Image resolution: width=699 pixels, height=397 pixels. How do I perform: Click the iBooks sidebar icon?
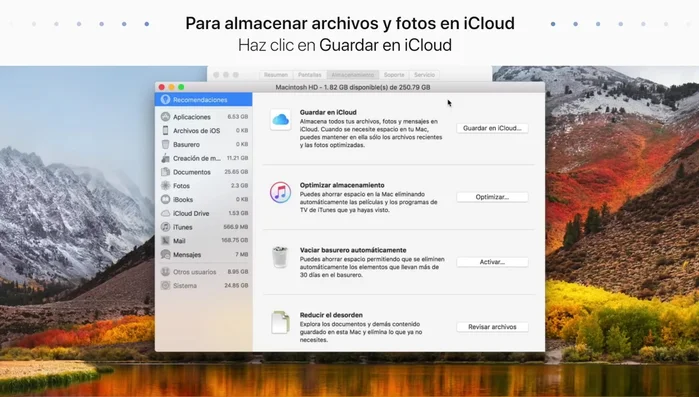click(x=165, y=200)
